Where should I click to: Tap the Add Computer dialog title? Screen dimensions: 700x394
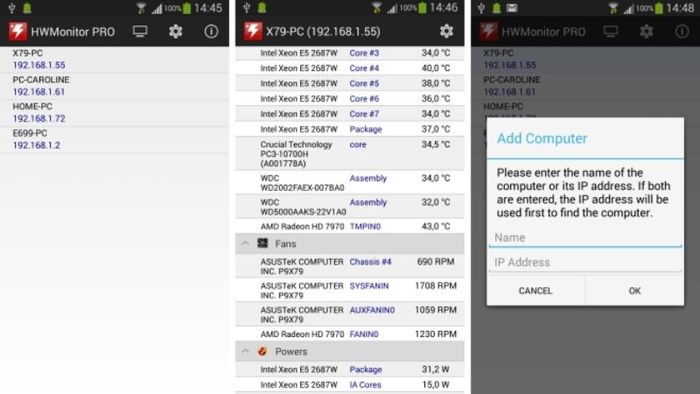(542, 138)
